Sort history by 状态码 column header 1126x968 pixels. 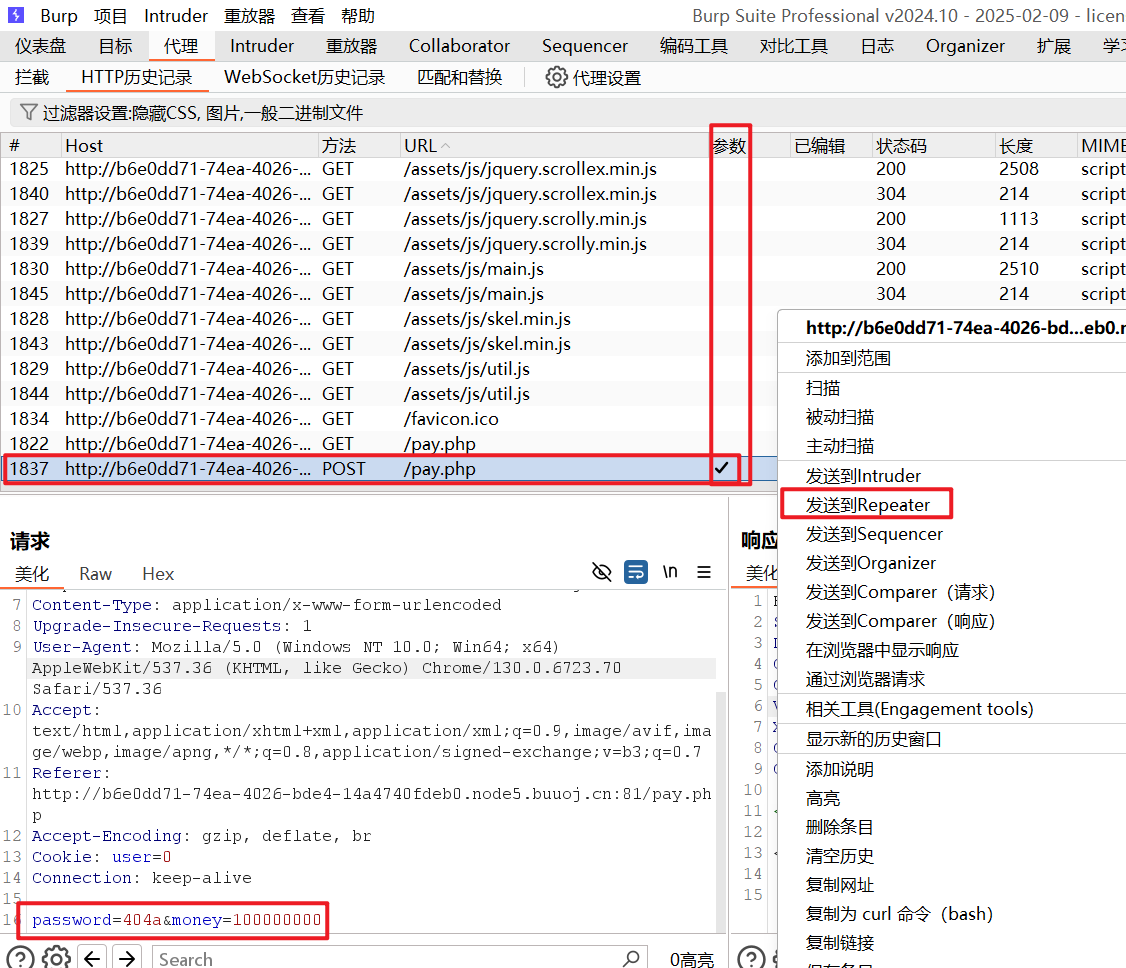(x=933, y=146)
